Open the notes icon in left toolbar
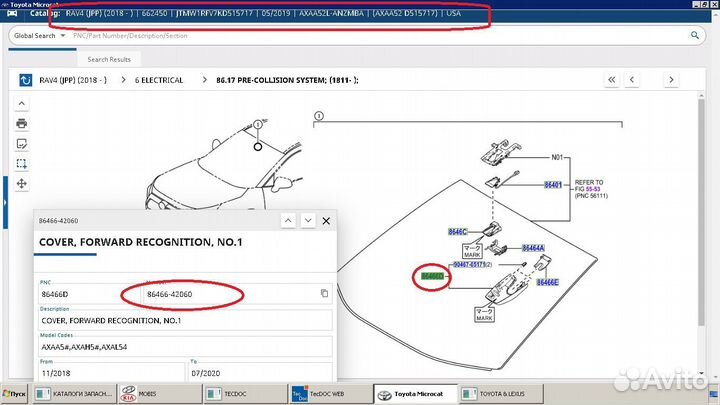The width and height of the screenshot is (720, 405). [x=21, y=143]
